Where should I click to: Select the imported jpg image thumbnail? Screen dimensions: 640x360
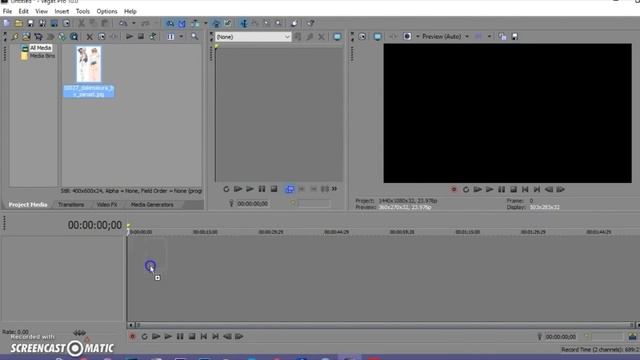click(x=89, y=64)
